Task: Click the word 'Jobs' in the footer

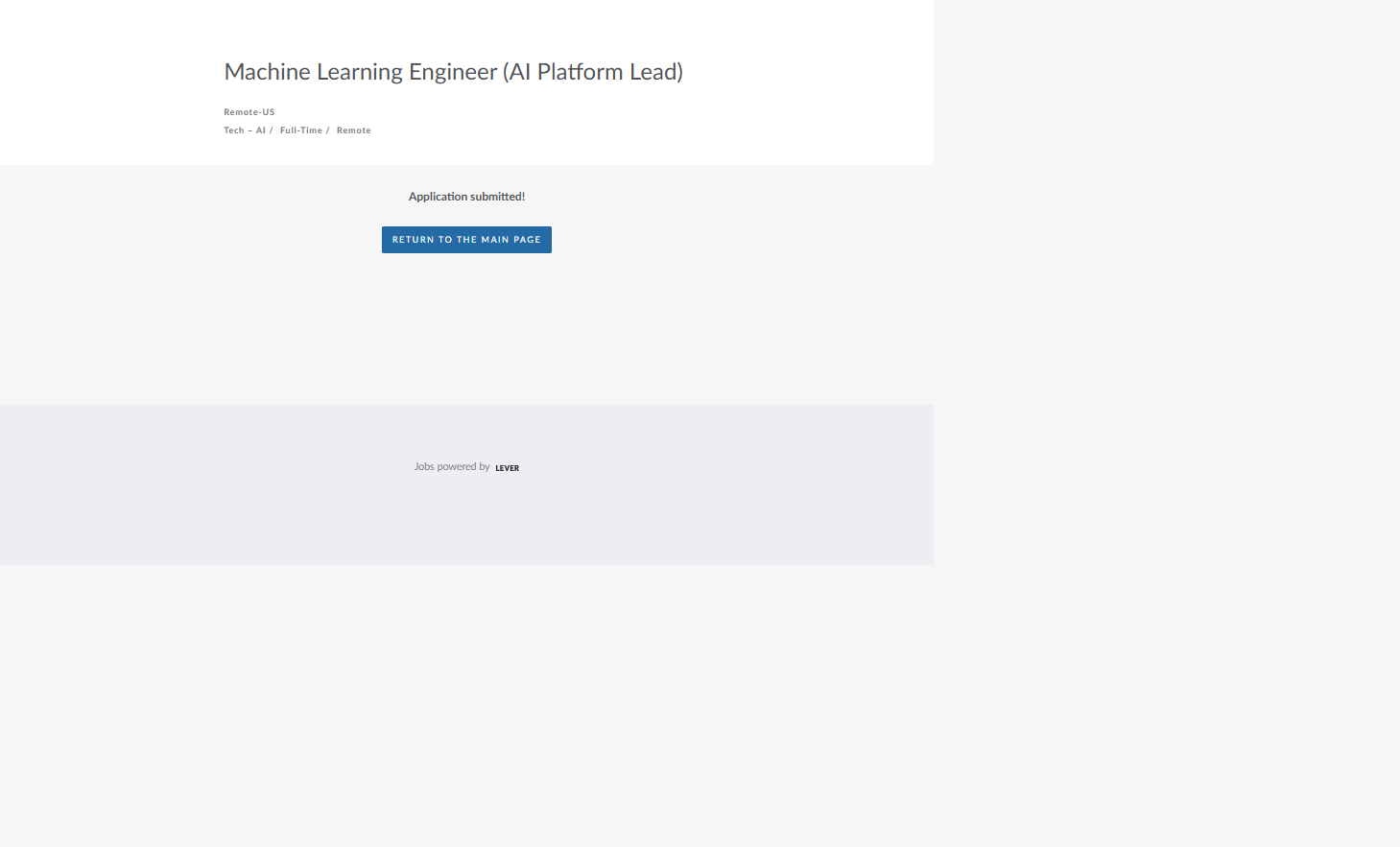Action: [424, 467]
